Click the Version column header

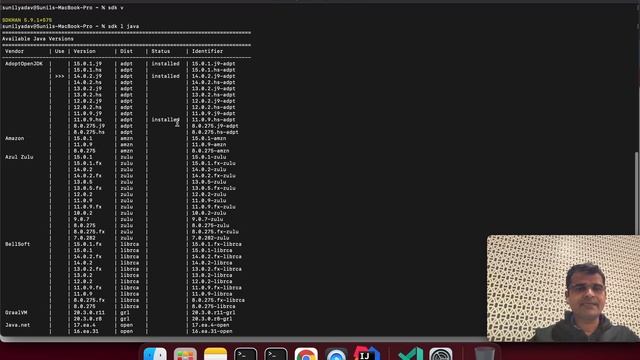(84, 51)
